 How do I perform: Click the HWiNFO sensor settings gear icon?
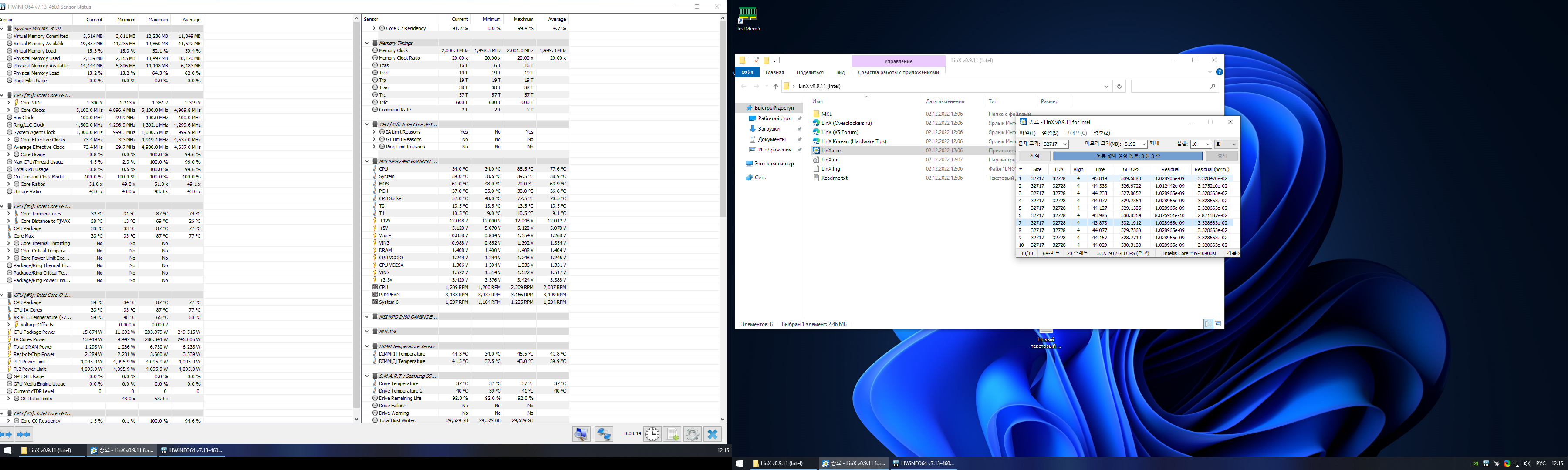(692, 434)
